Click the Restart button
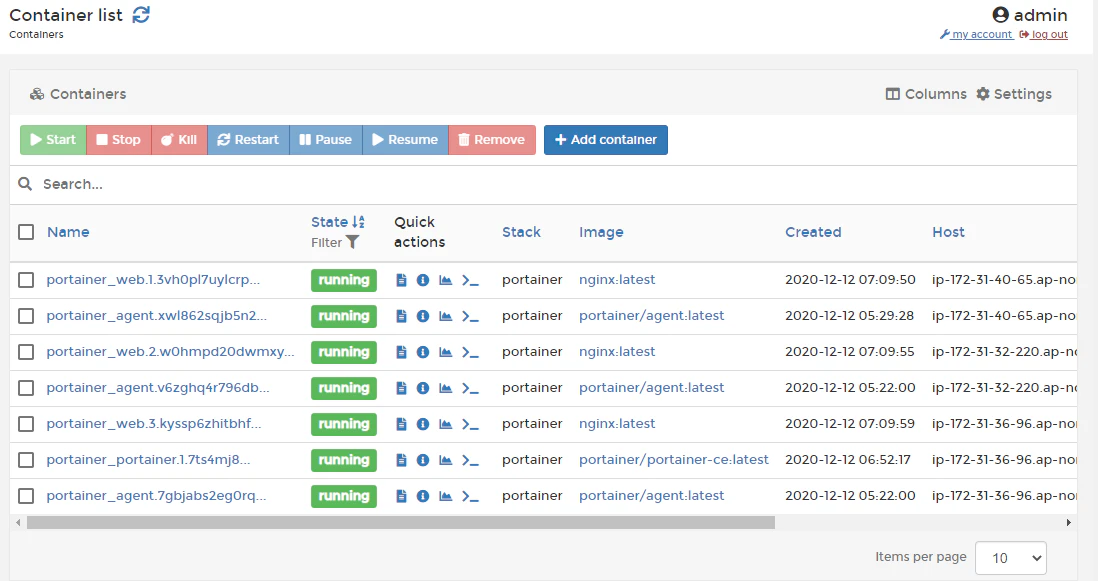Image resolution: width=1098 pixels, height=581 pixels. click(248, 140)
